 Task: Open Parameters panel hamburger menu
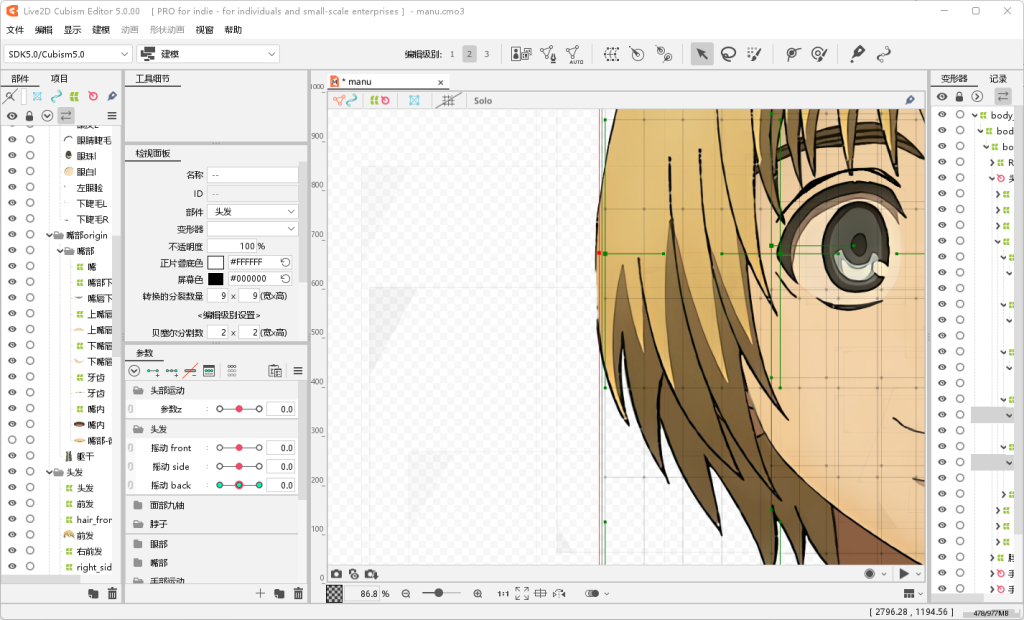[x=298, y=371]
